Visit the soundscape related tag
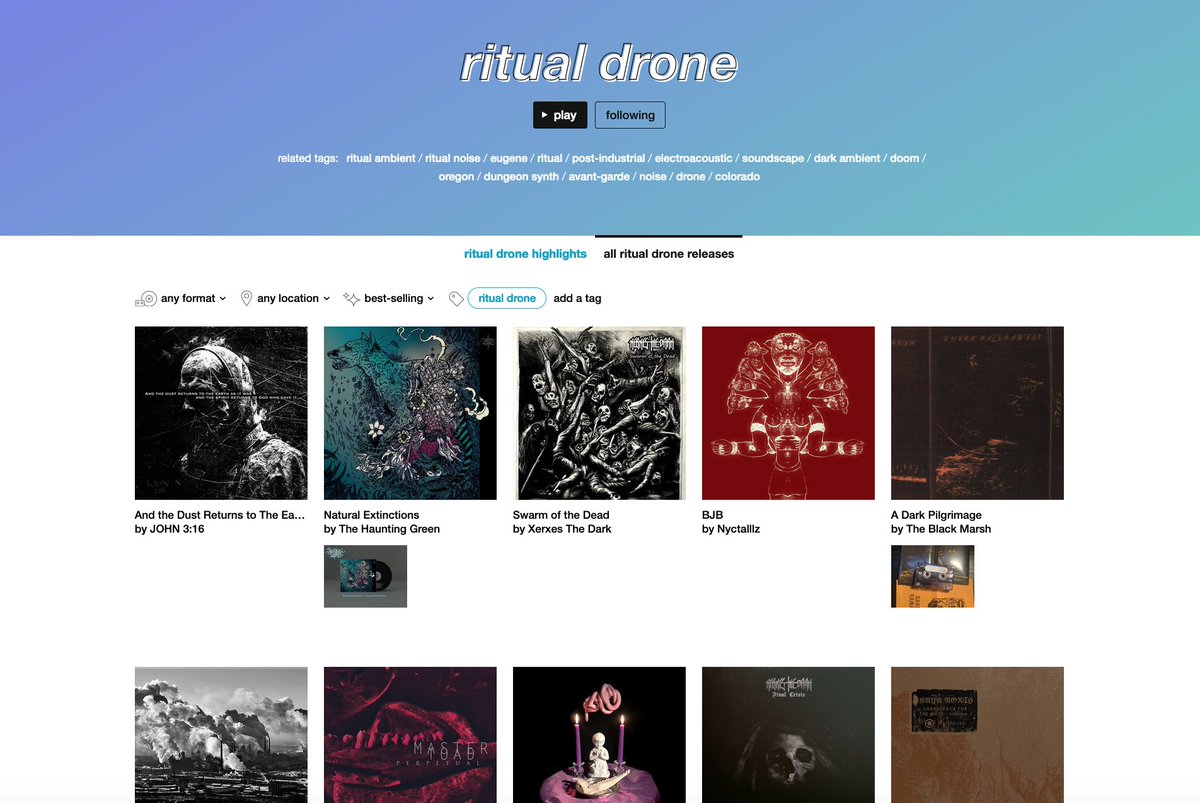 point(773,158)
